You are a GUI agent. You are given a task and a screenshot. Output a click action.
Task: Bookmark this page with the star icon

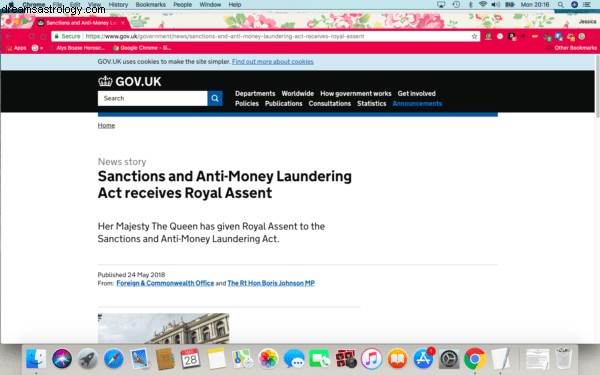[x=474, y=36]
